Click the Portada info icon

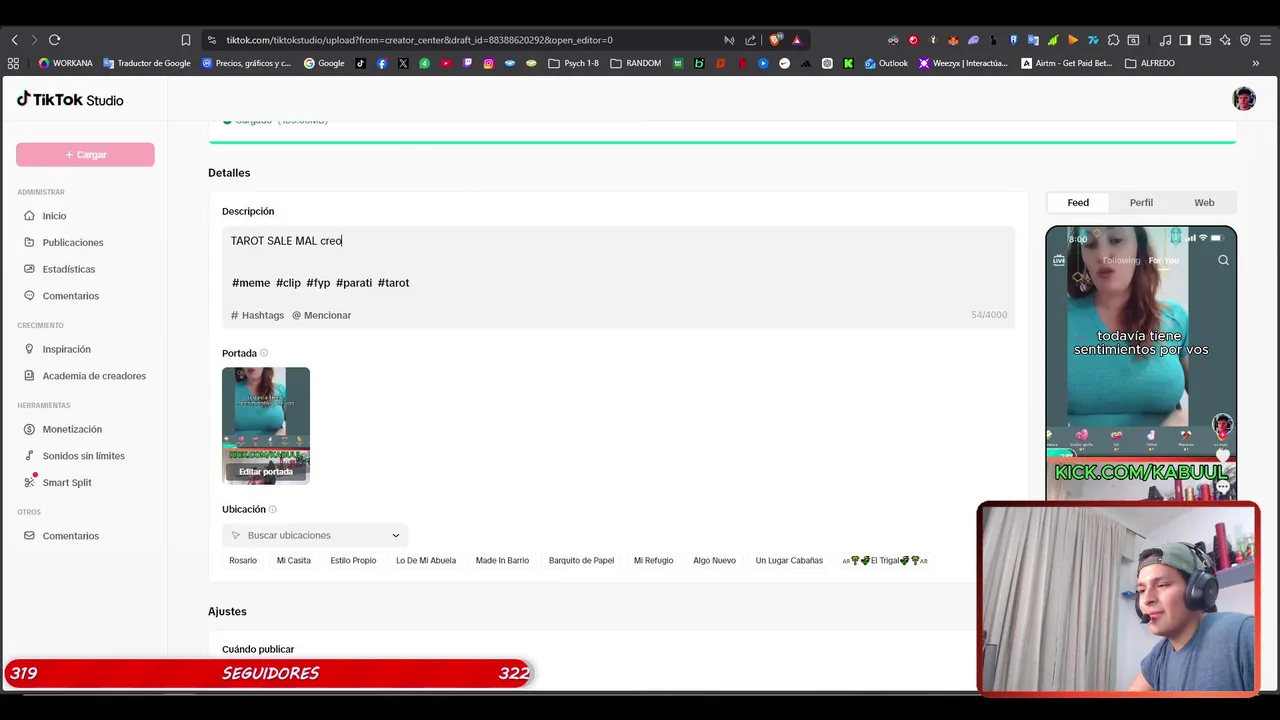264,353
